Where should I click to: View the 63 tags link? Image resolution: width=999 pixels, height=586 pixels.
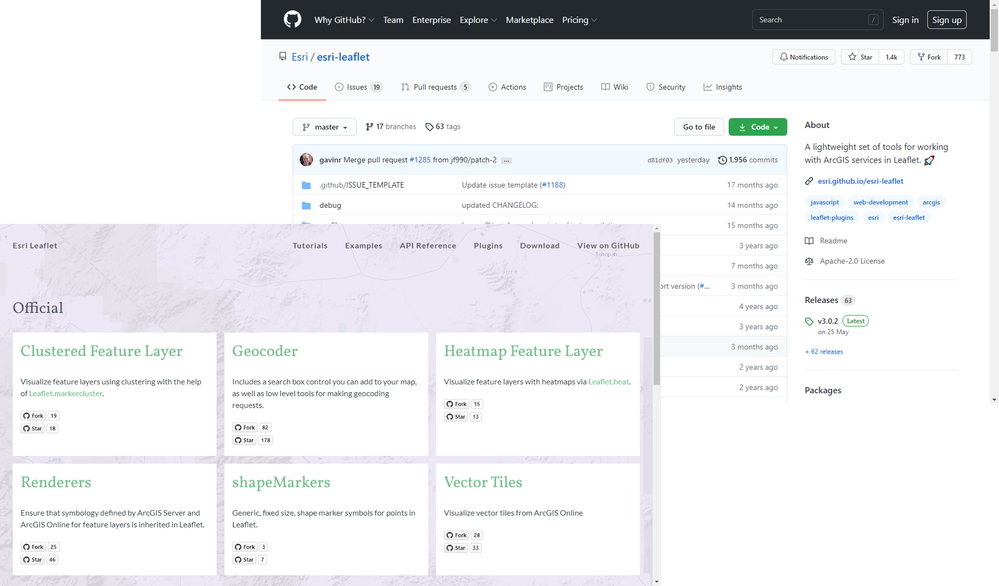(x=443, y=127)
